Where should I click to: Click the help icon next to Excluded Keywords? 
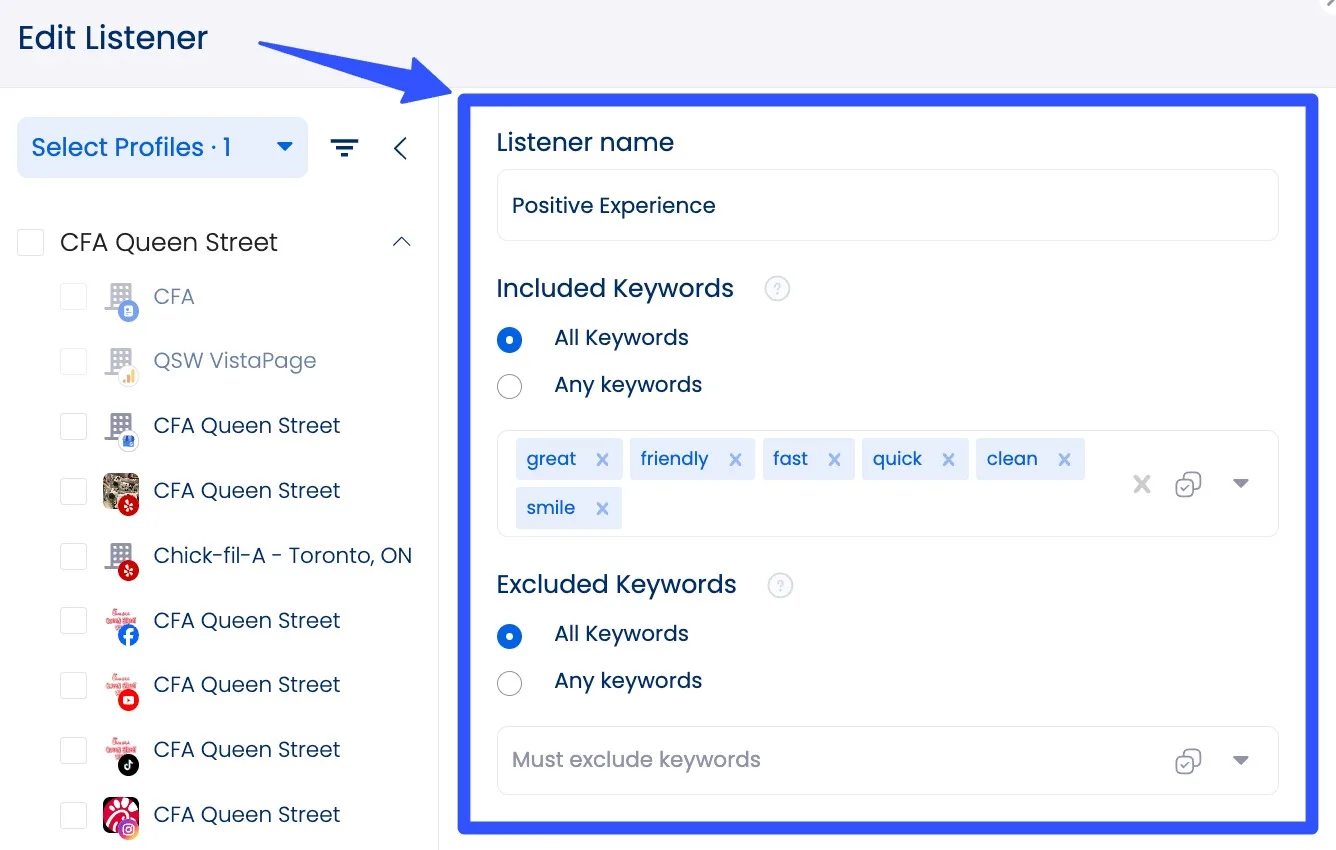click(x=780, y=585)
